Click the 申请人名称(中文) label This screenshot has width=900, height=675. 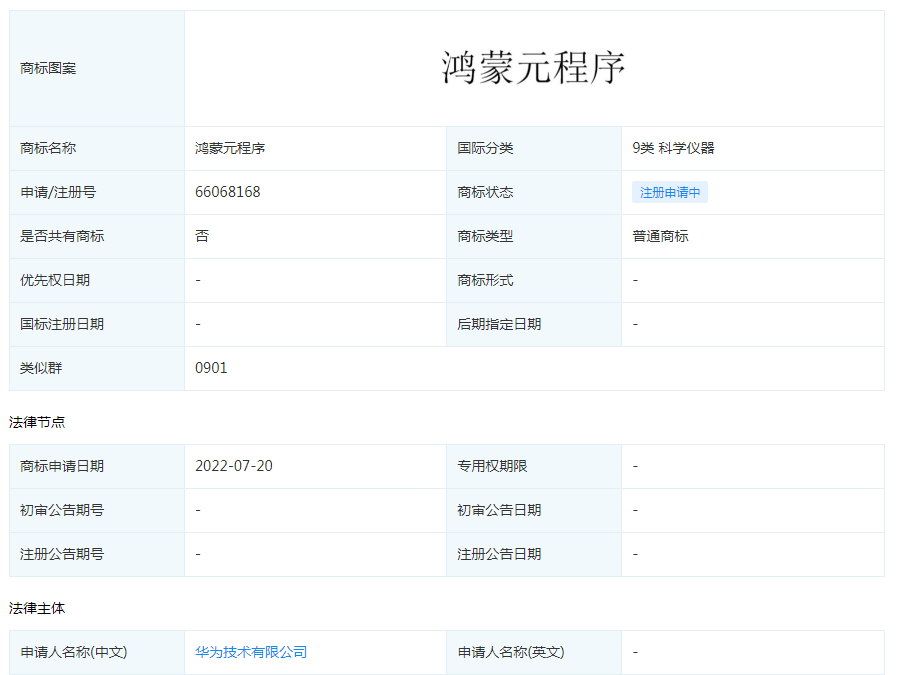73,652
